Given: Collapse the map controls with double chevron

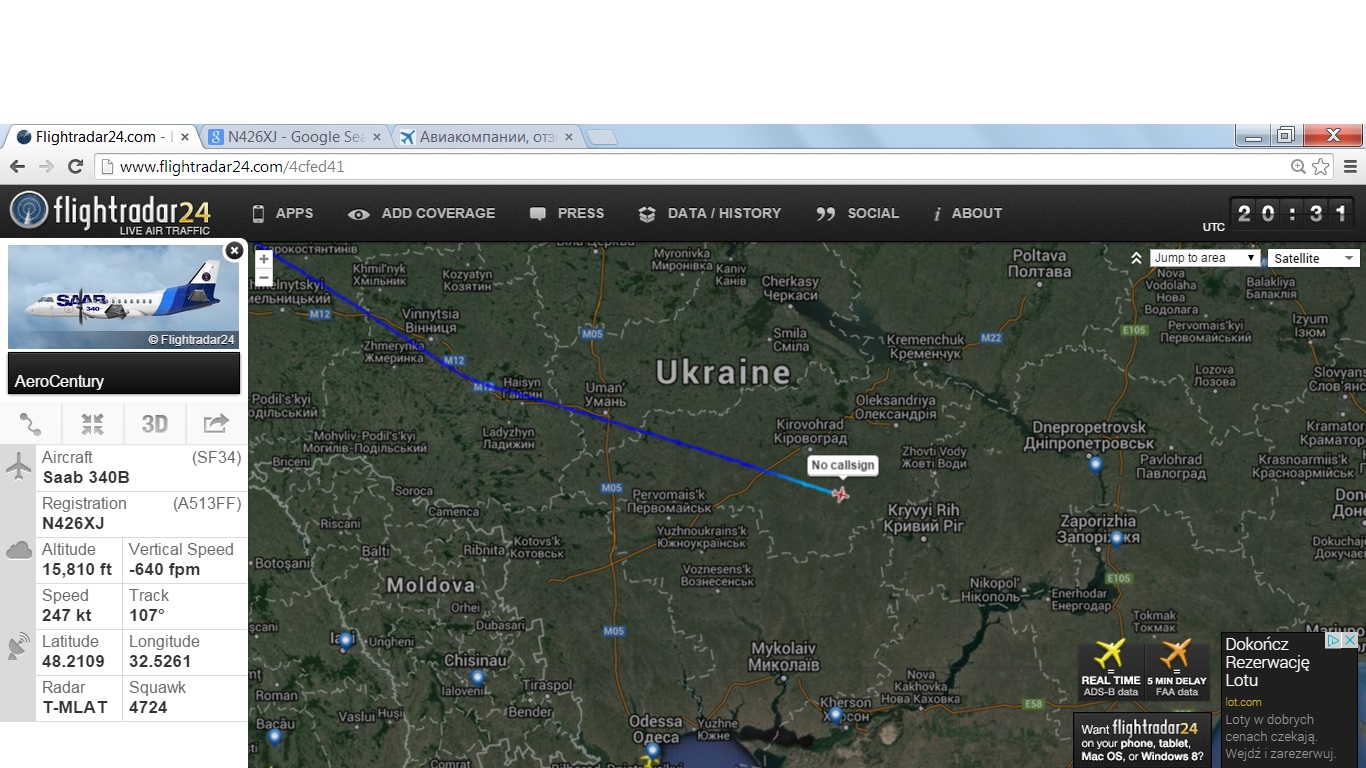Looking at the screenshot, I should click(1137, 258).
